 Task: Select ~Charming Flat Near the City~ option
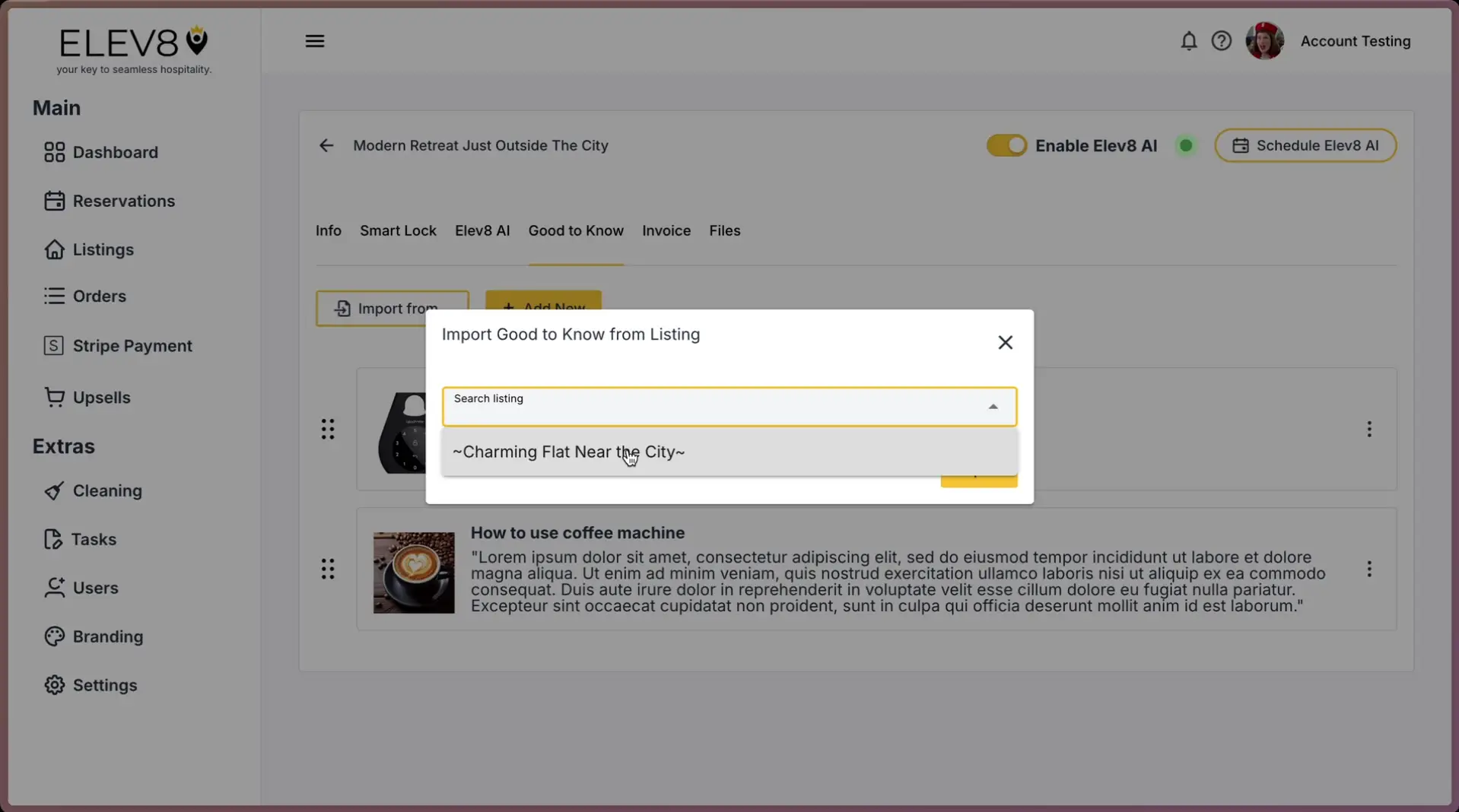coord(568,452)
